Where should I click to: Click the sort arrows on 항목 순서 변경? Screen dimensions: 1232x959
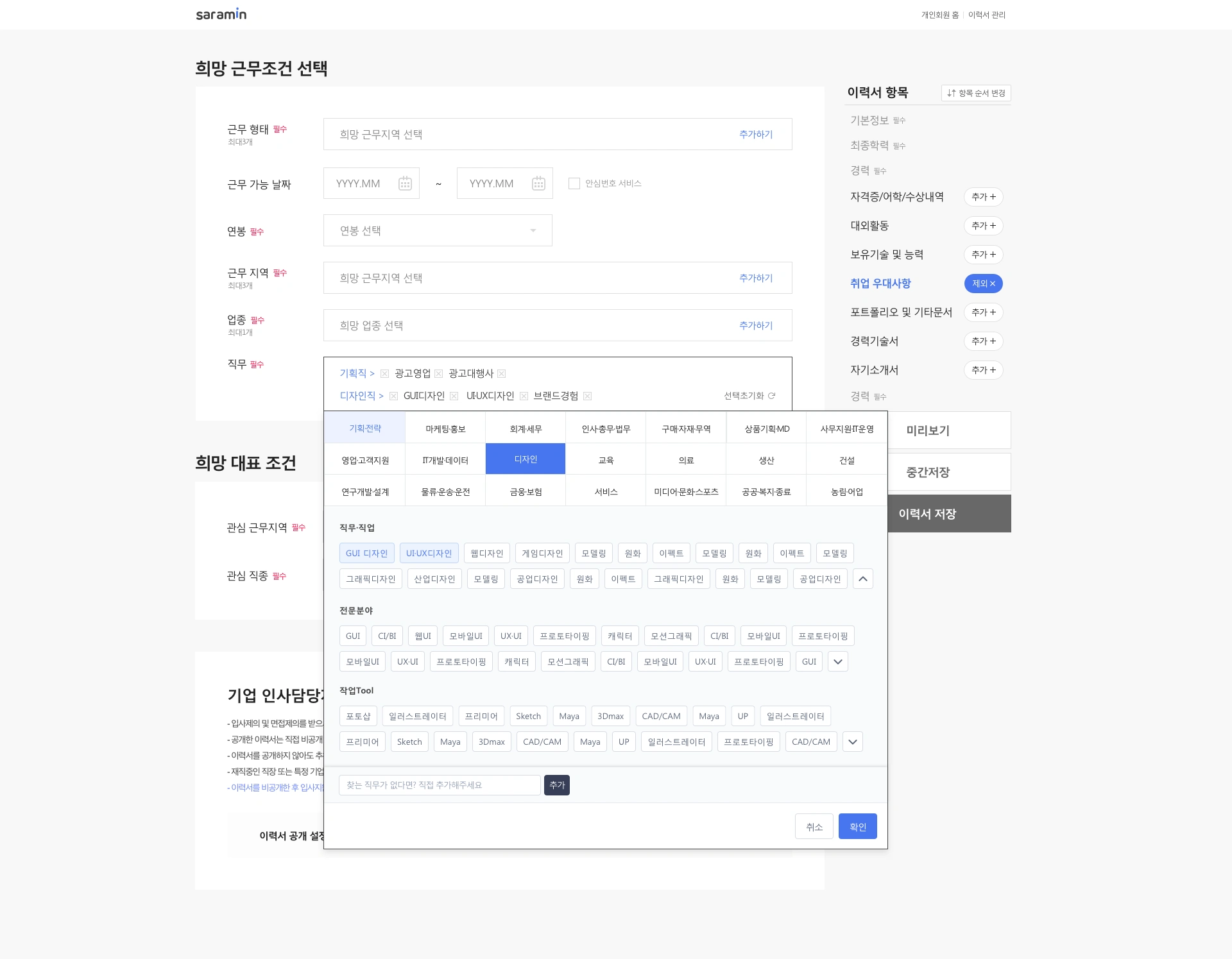[952, 93]
